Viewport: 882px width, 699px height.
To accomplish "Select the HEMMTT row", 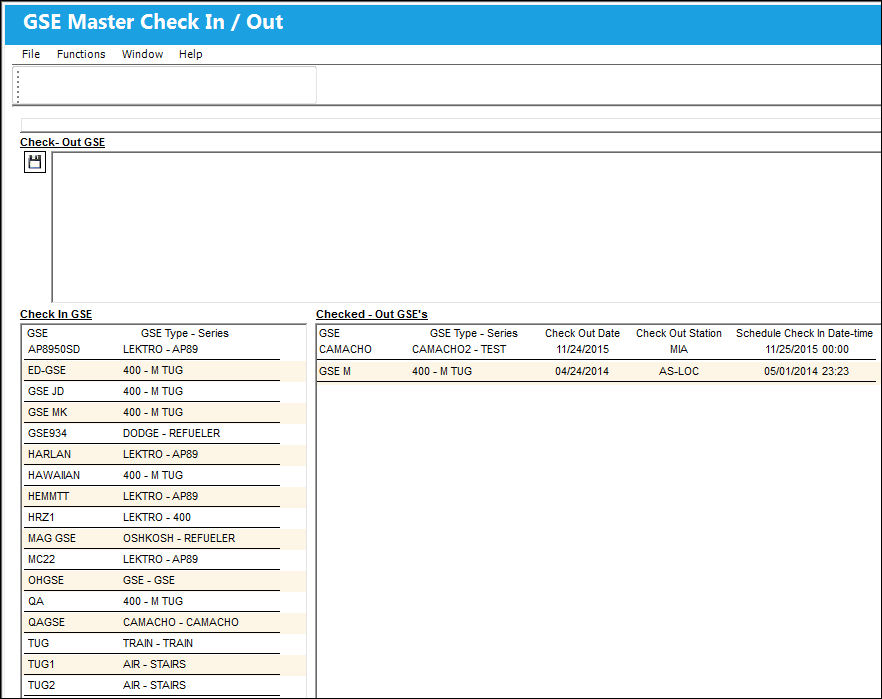I will point(152,497).
